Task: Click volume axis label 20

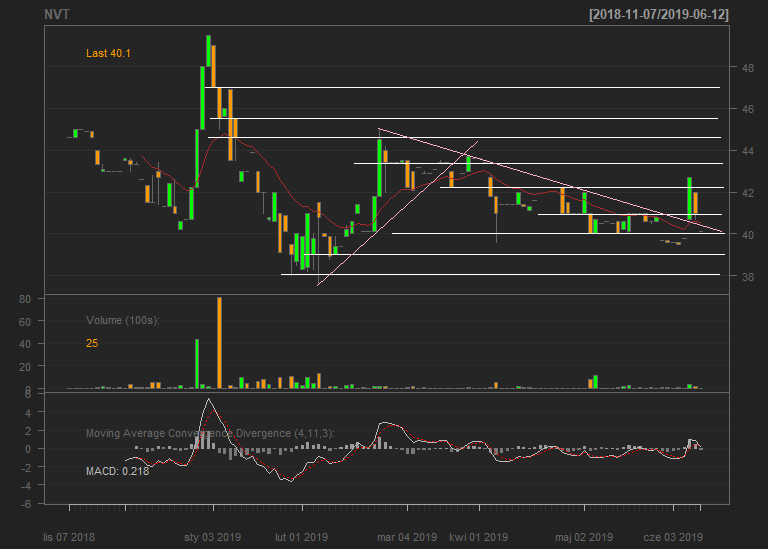Action: [25, 367]
